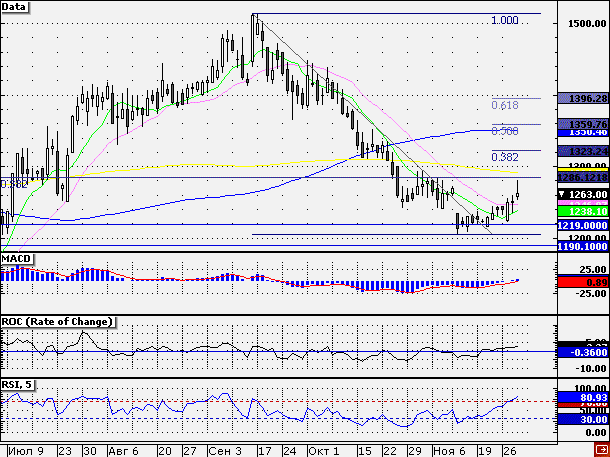Click the red arrow icon at bottom-right corner
Image resolution: width=610 pixels, height=457 pixels.
click(601, 450)
